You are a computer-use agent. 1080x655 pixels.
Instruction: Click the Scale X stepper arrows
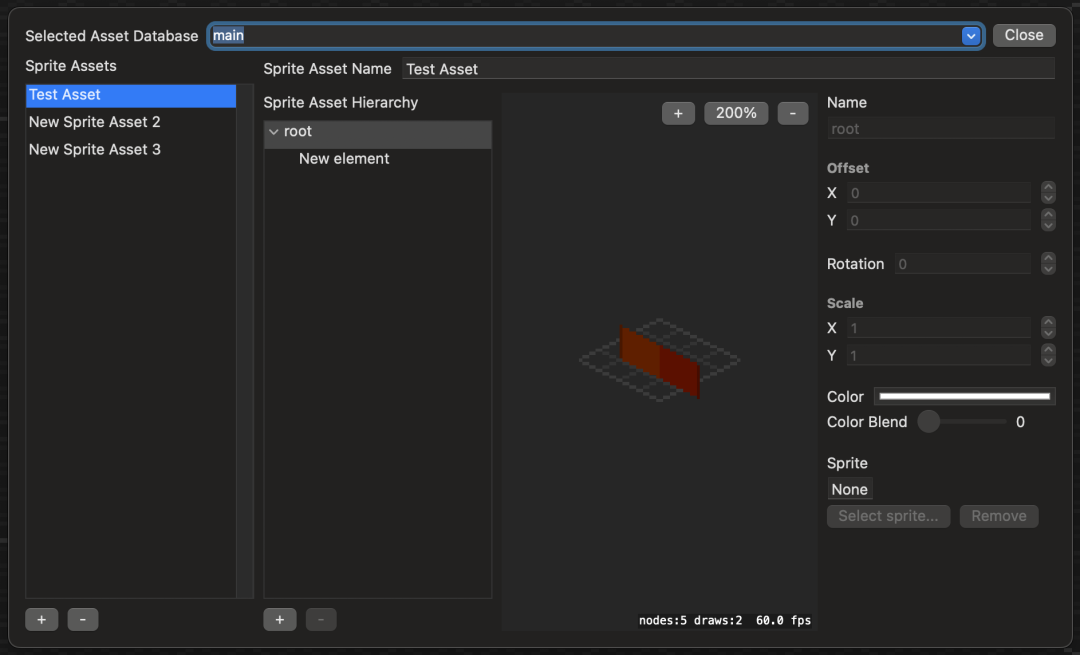click(1048, 328)
